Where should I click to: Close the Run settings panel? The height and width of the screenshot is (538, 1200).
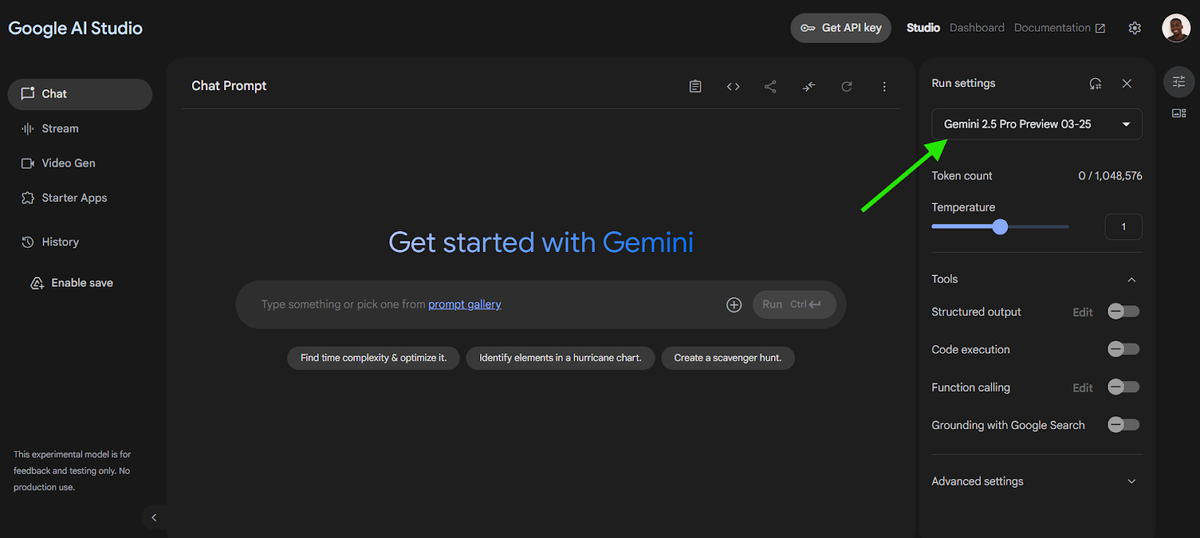point(1127,84)
